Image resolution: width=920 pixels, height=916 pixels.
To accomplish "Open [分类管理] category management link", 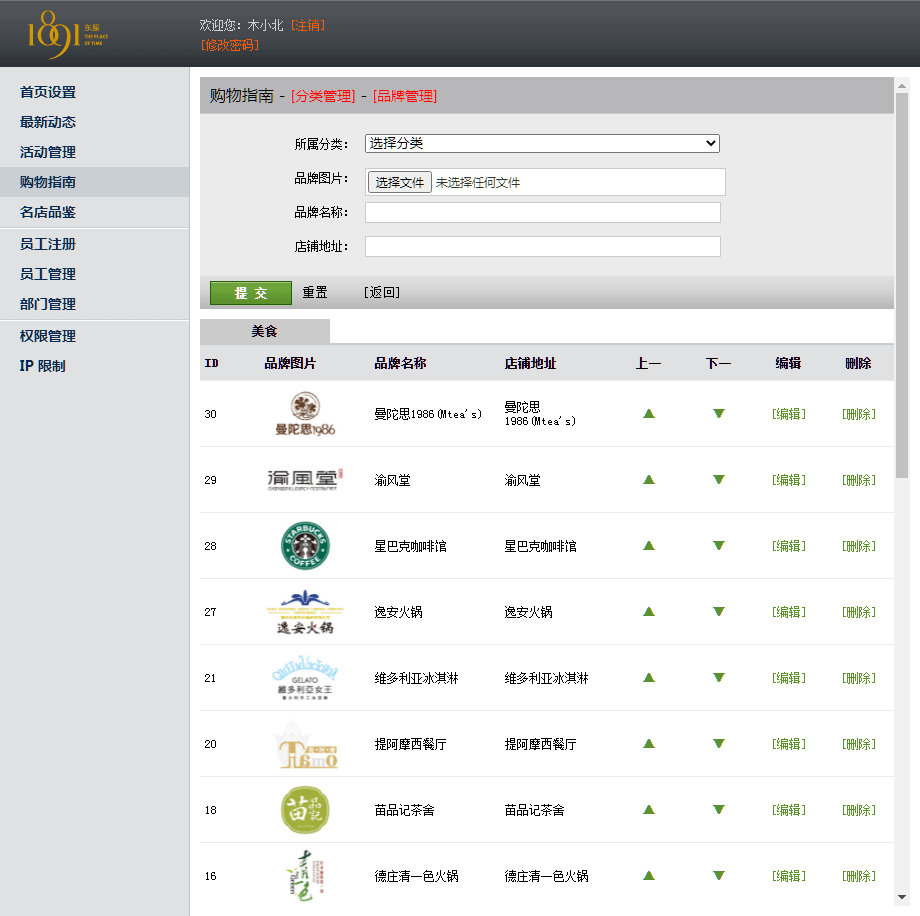I will (323, 96).
